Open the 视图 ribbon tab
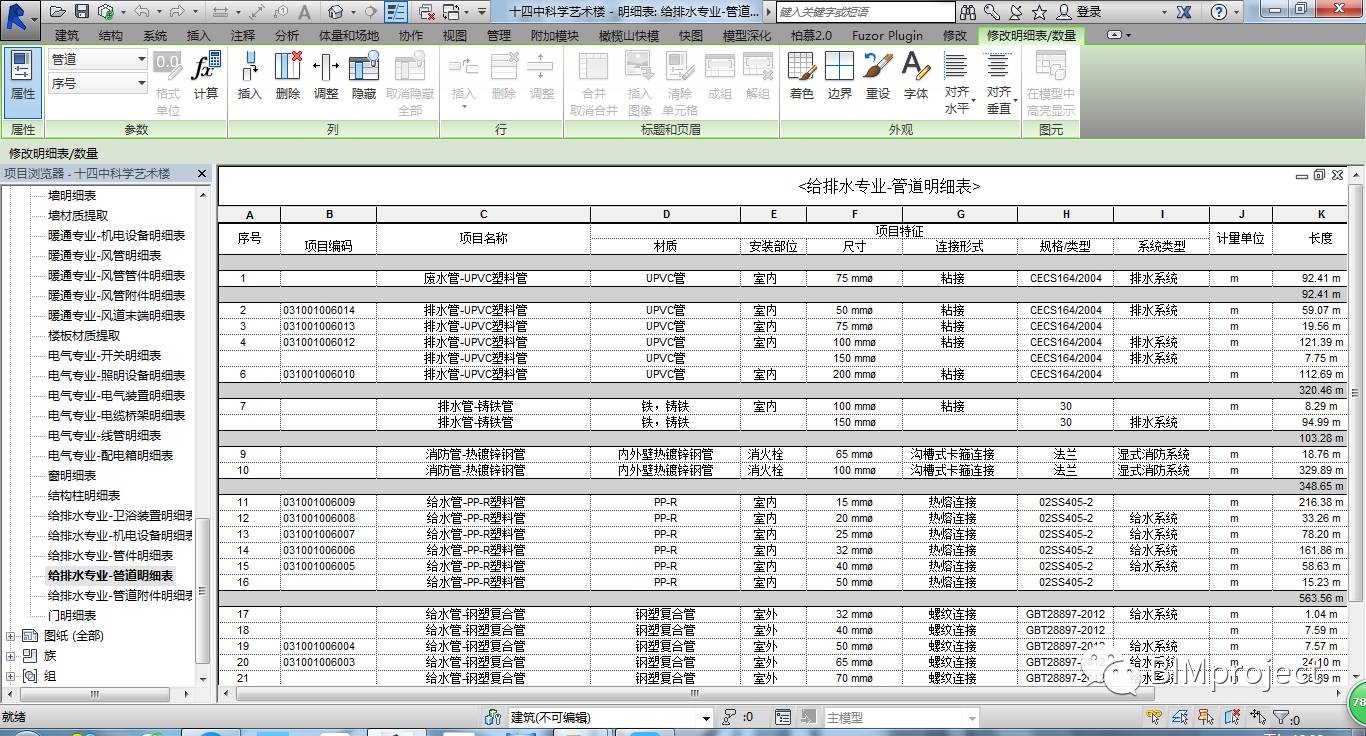Viewport: 1366px width, 736px height. point(455,35)
